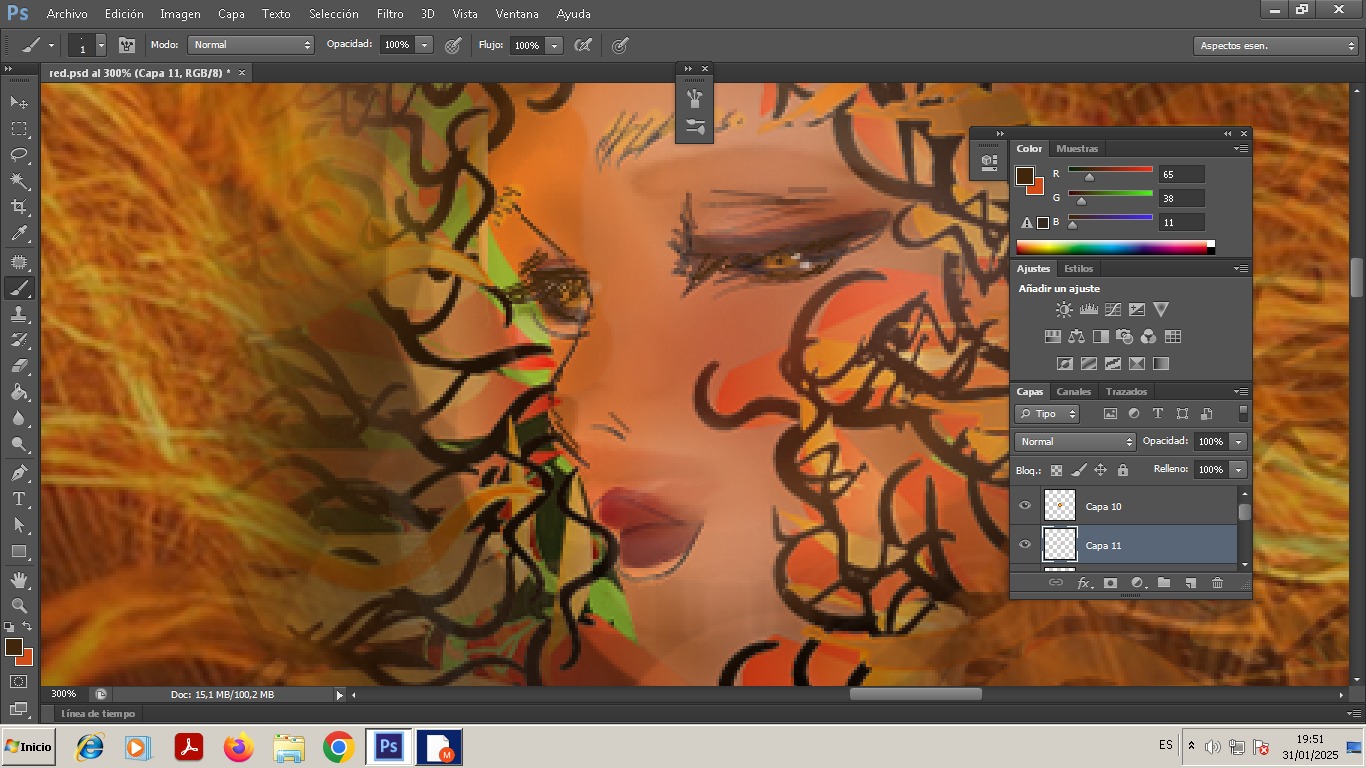Select the Crop tool
This screenshot has height=768, width=1366.
pyautogui.click(x=19, y=207)
